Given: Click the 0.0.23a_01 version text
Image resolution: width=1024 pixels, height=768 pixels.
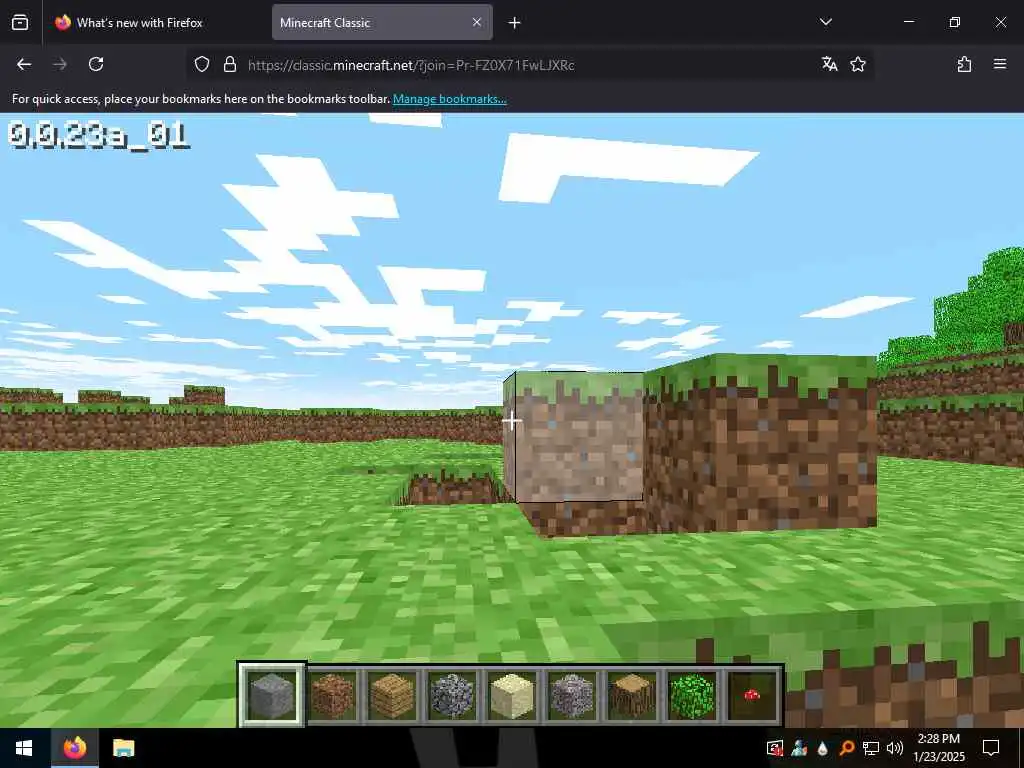Looking at the screenshot, I should [99, 136].
